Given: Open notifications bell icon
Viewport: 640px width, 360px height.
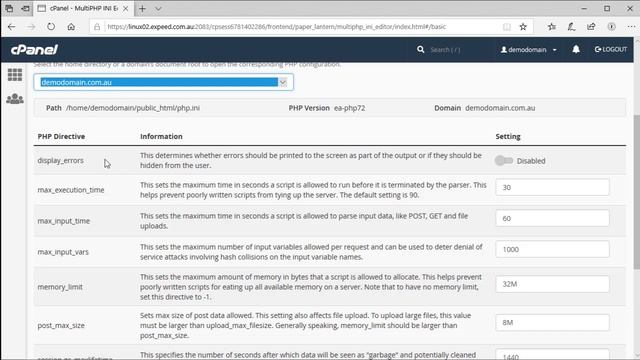Looking at the screenshot, I should point(576,49).
